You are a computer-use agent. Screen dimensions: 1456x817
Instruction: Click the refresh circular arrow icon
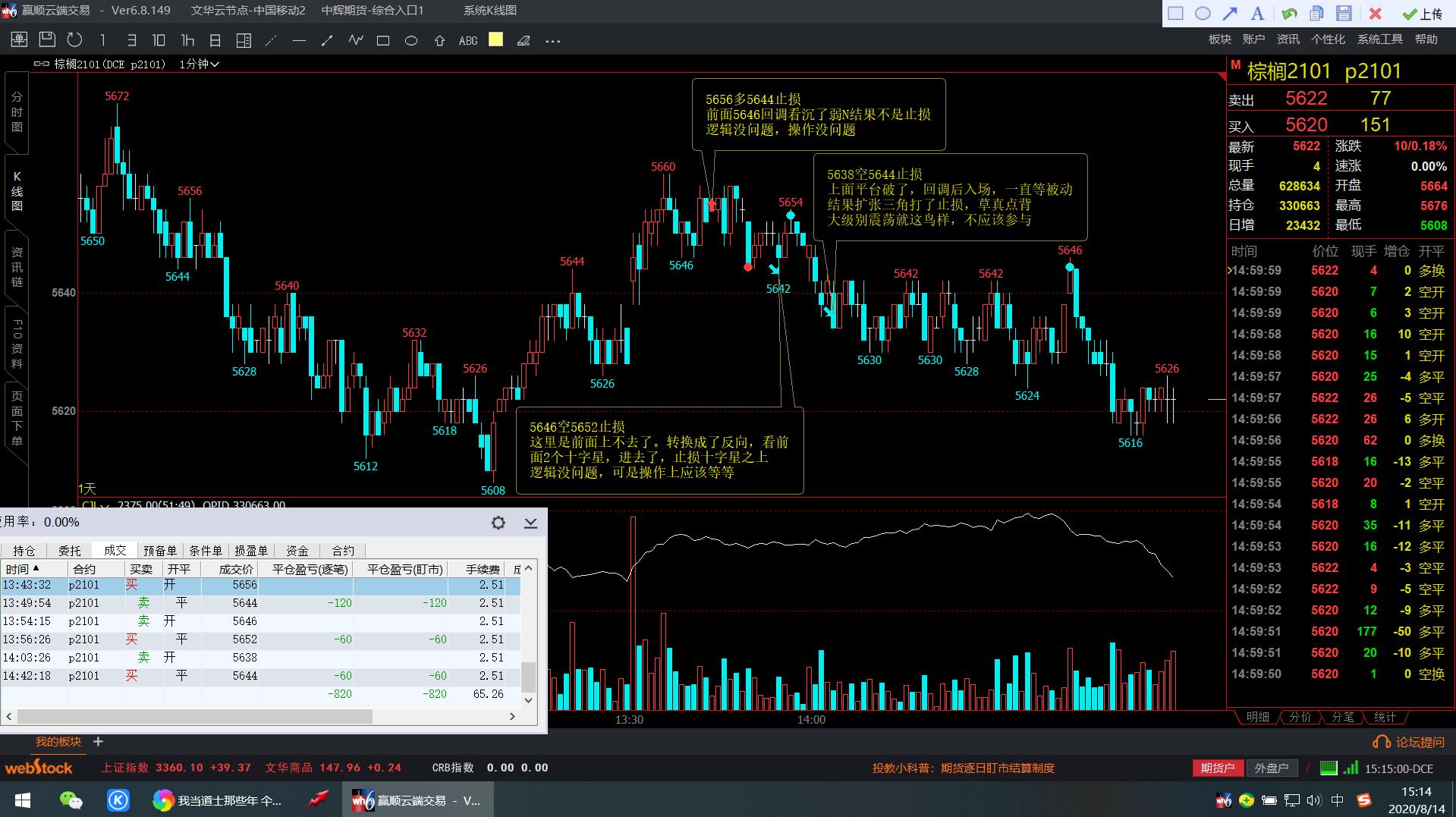tap(74, 40)
